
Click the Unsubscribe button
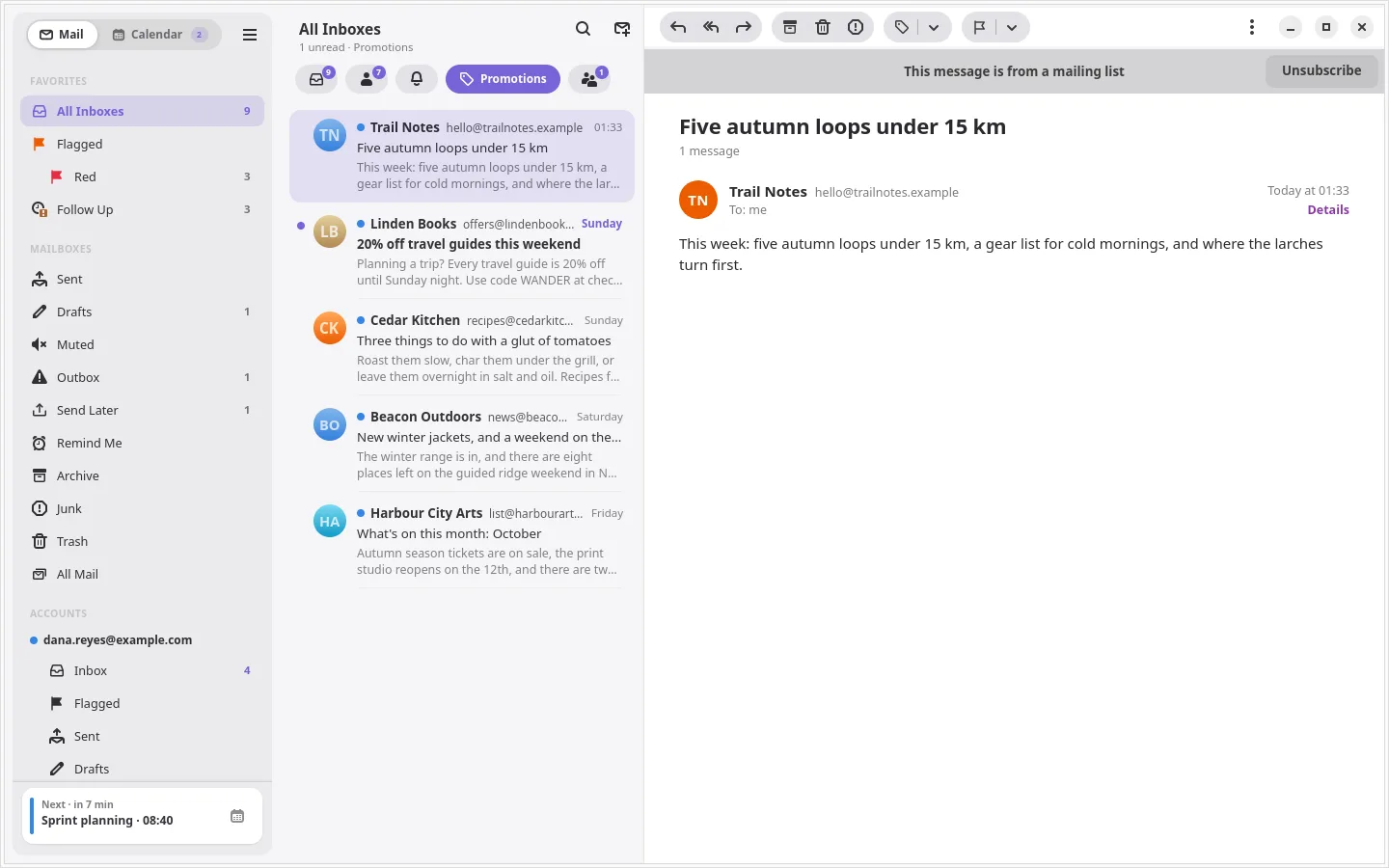click(1321, 70)
